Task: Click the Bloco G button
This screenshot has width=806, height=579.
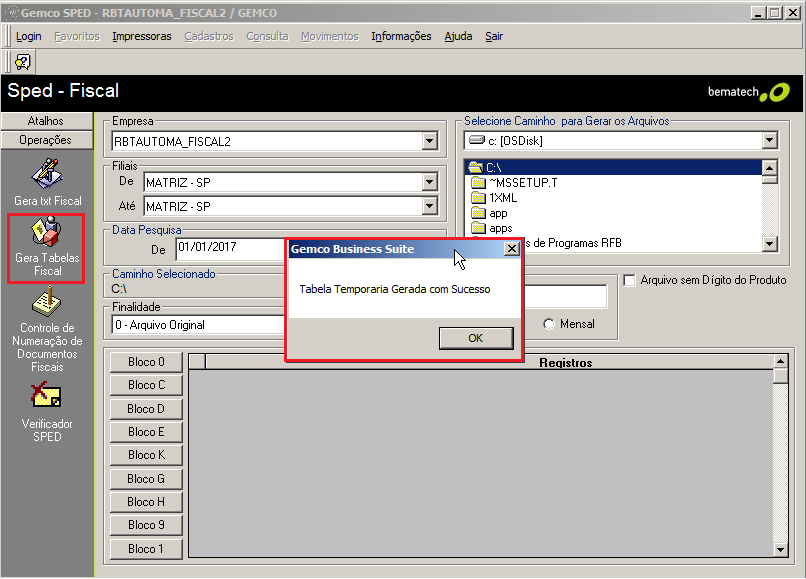Action: [146, 479]
